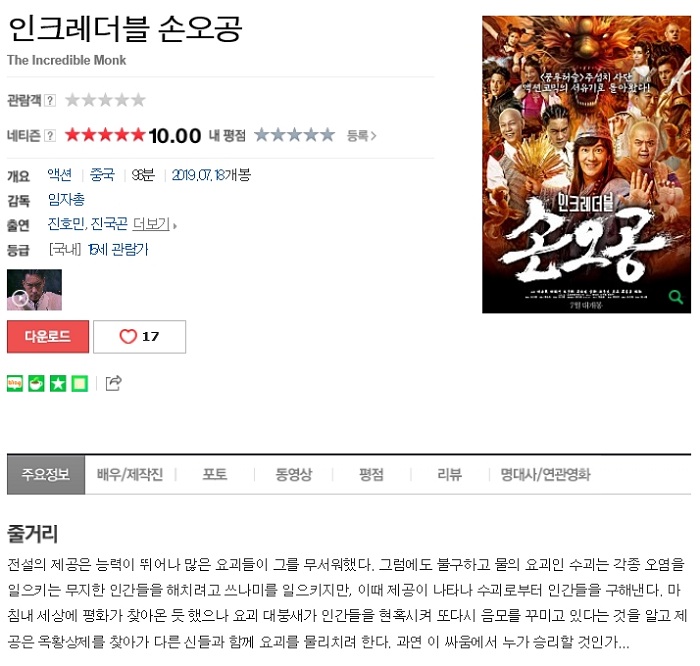
Task: Play the trailer video thumbnail
Action: [34, 290]
